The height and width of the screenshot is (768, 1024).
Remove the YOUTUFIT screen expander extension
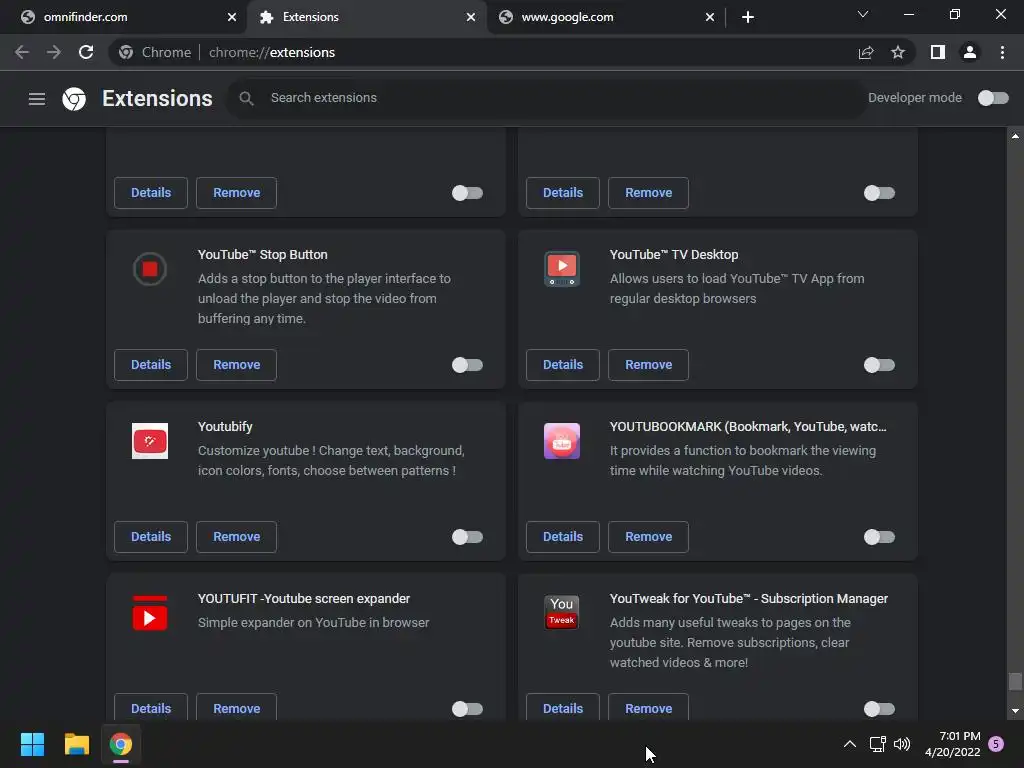pos(236,707)
